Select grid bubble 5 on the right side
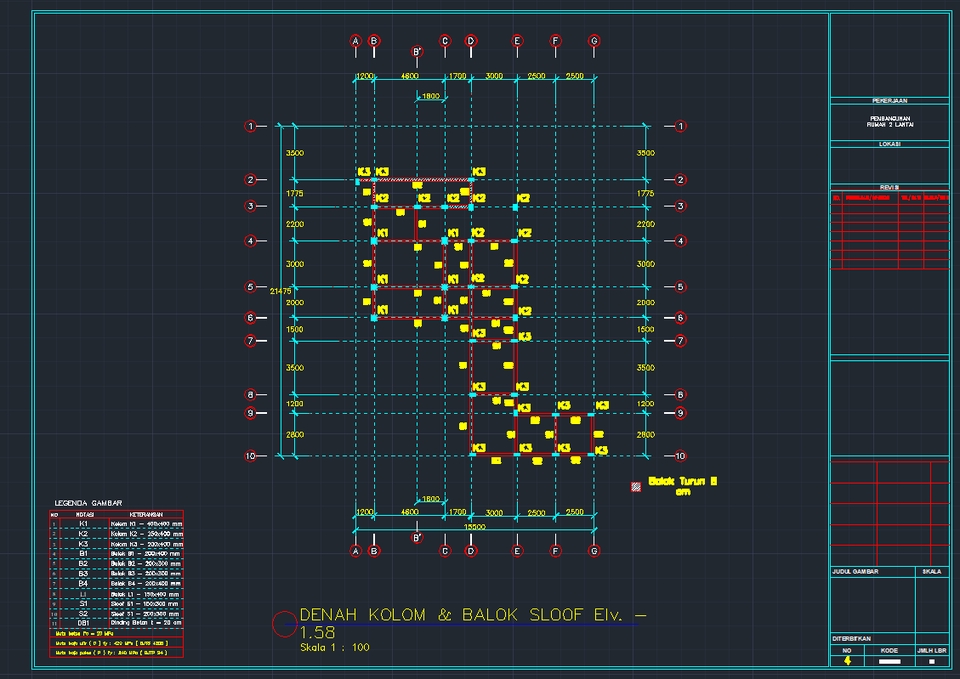The height and width of the screenshot is (679, 960). (x=681, y=286)
